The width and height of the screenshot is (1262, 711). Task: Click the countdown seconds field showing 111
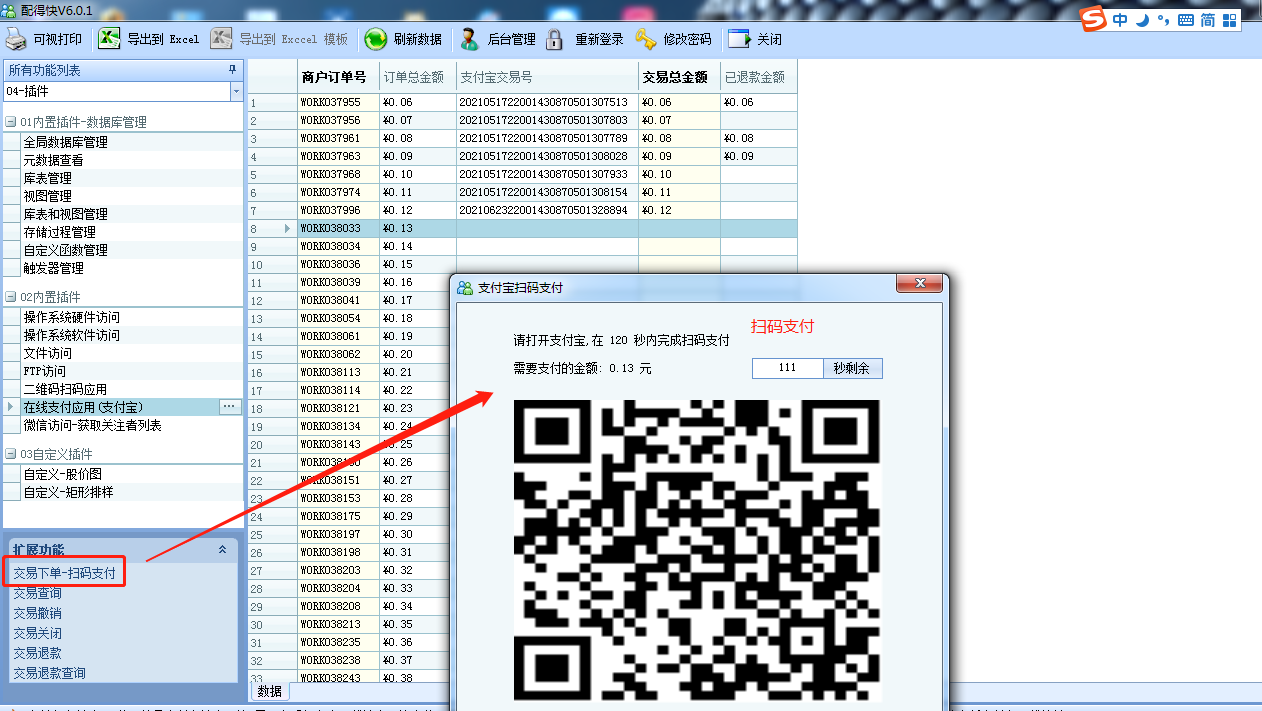787,368
